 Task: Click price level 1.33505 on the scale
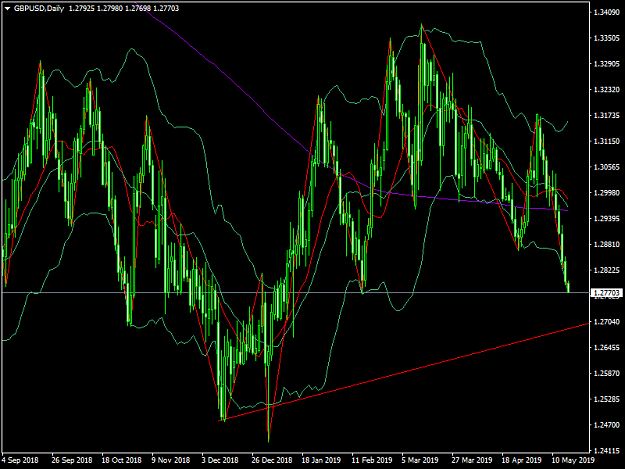[x=607, y=38]
